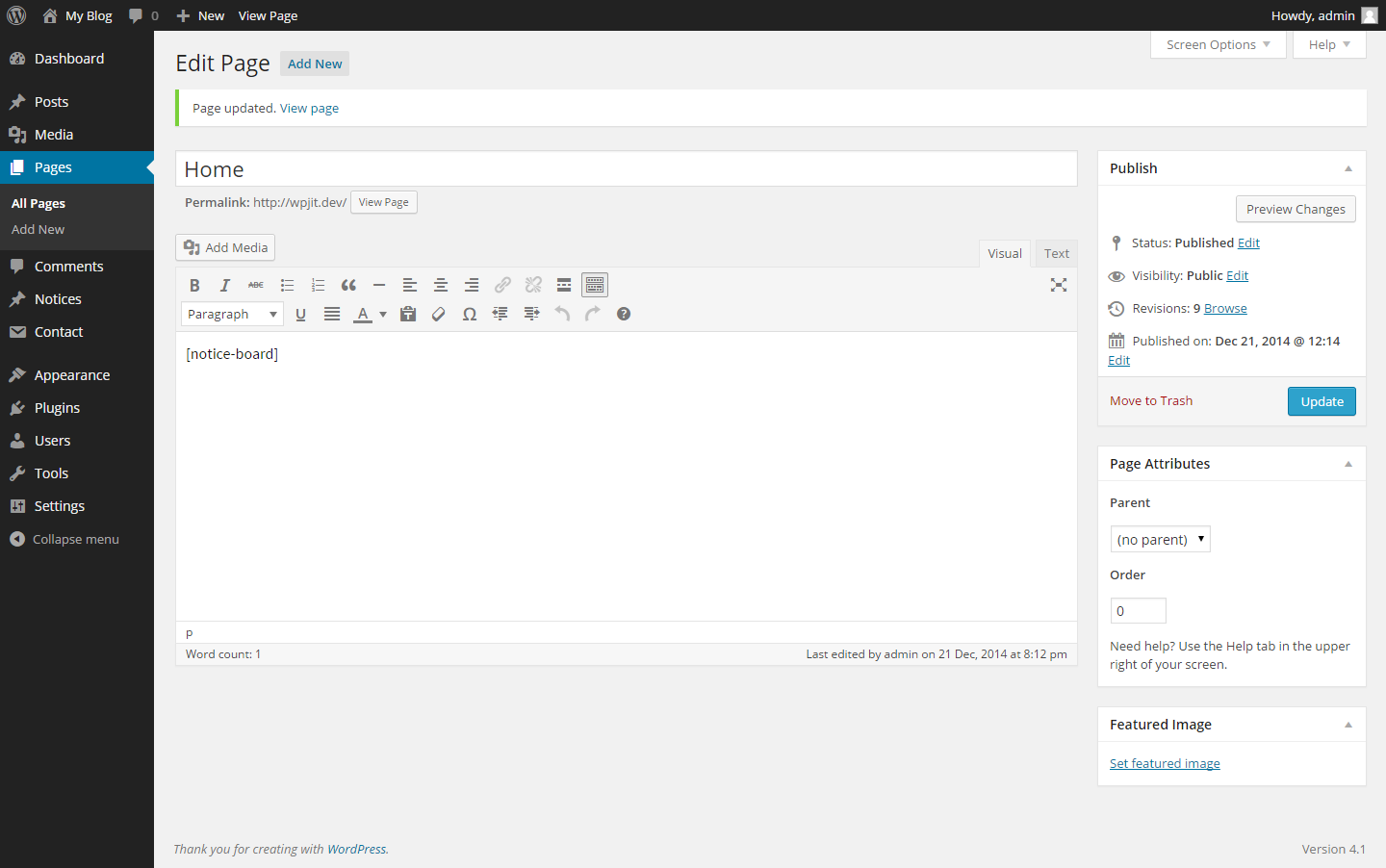Toggle italic formatting in editor toolbar
Viewport: 1386px width, 868px height.
click(x=225, y=285)
